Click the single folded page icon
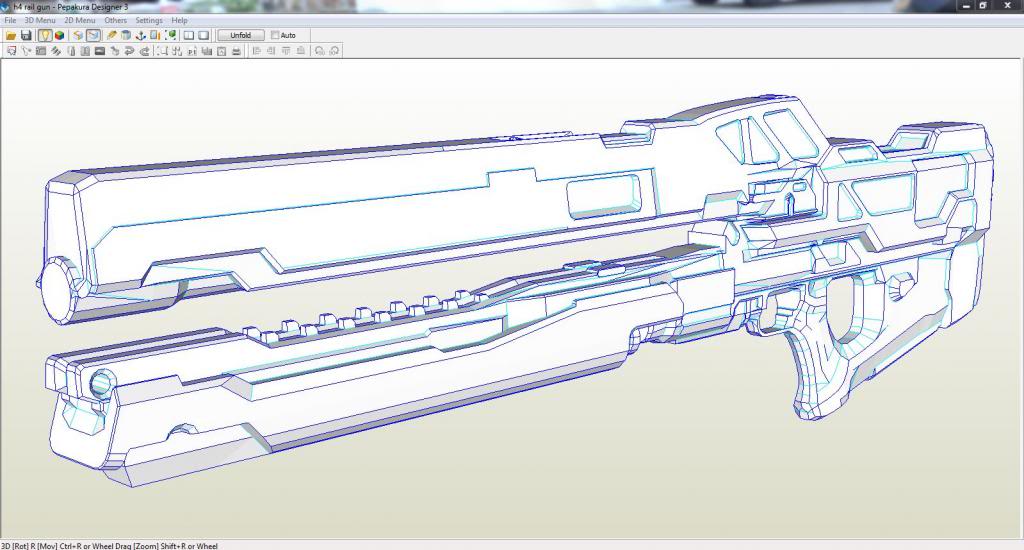 [71, 51]
